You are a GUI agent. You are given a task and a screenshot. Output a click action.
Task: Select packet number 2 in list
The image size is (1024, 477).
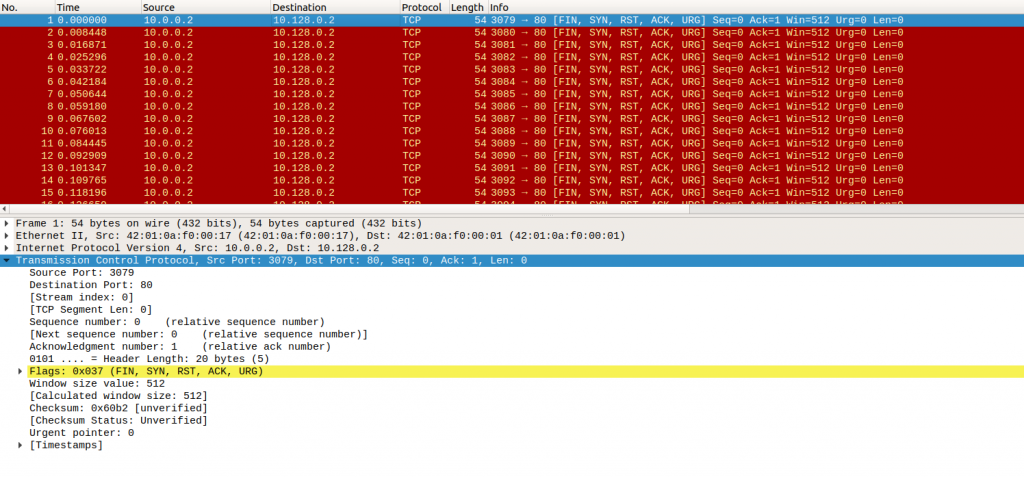(300, 32)
